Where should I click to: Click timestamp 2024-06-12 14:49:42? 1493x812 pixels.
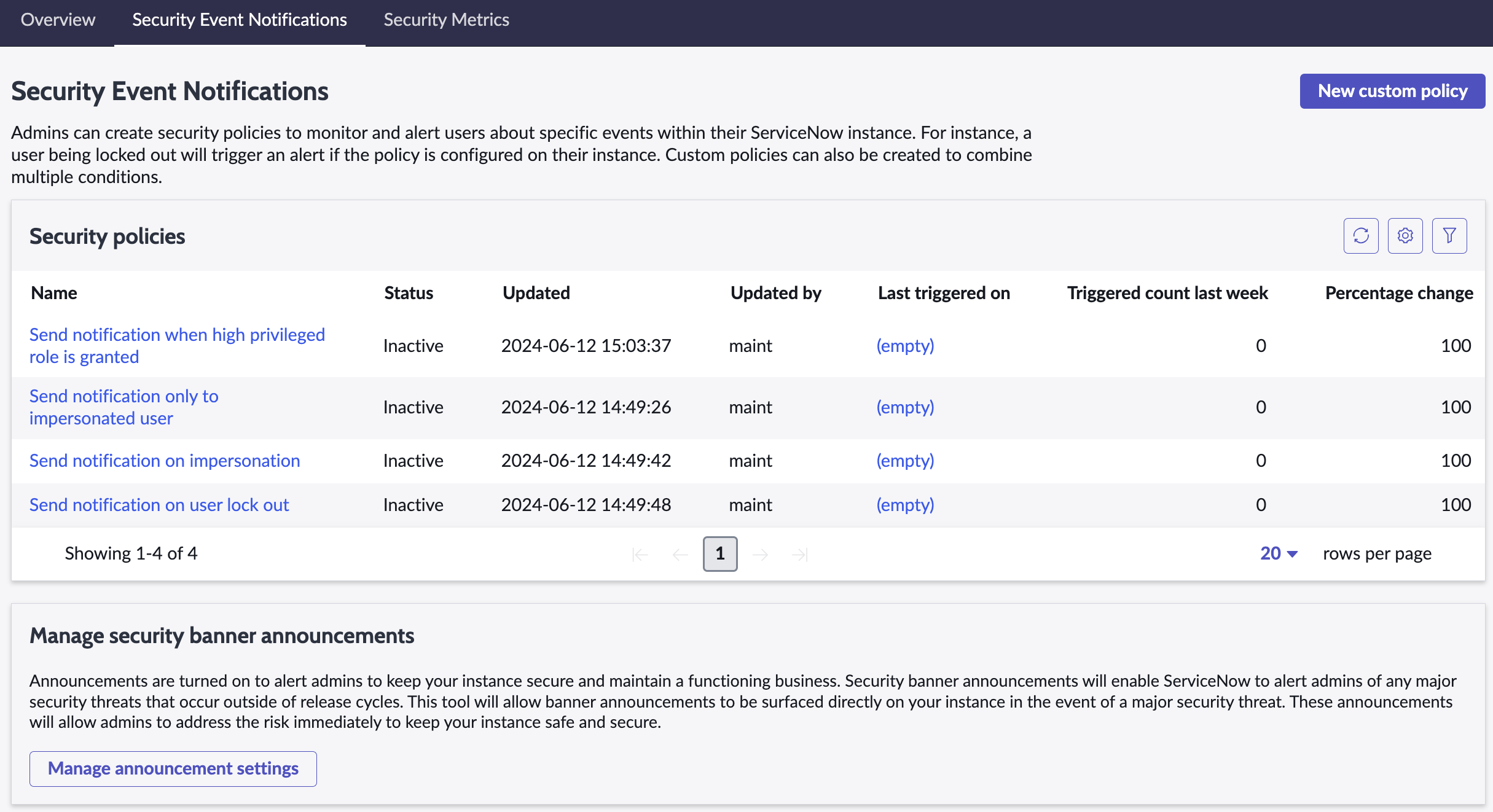coord(586,461)
